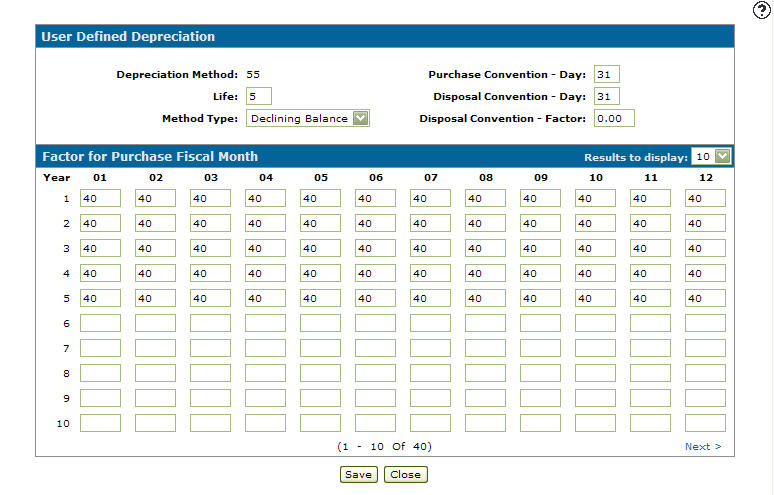Image resolution: width=774 pixels, height=495 pixels.
Task: Click empty Year 9 month 08 field
Action: click(485, 398)
